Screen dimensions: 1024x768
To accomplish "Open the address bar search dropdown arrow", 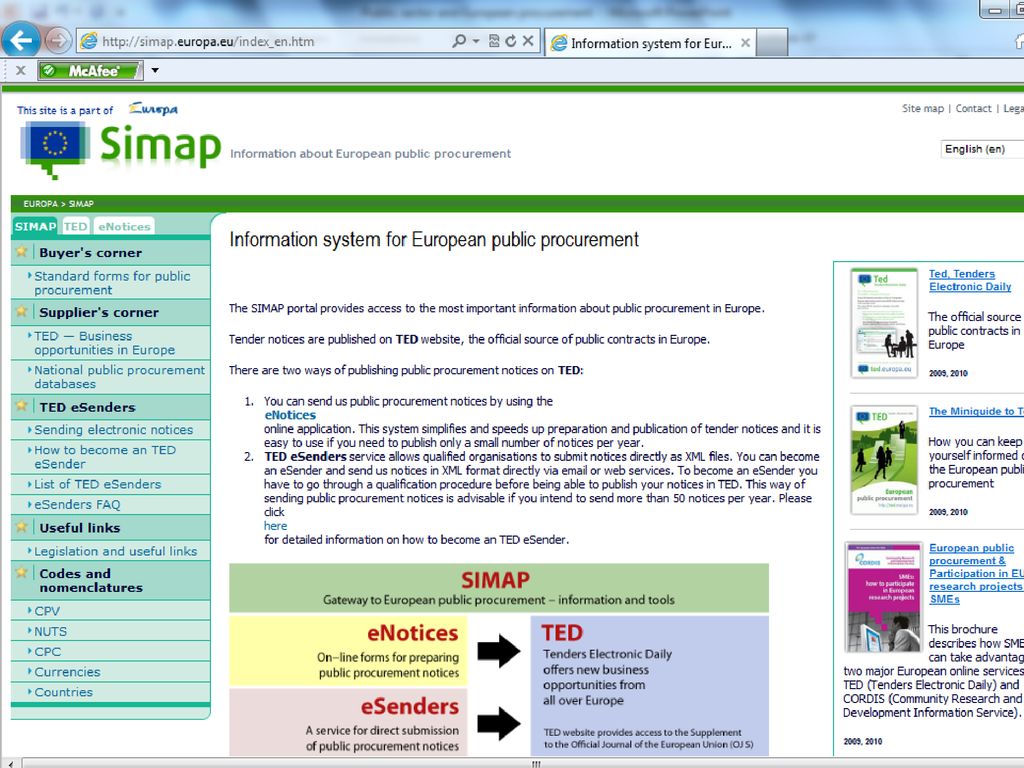I will coord(476,41).
